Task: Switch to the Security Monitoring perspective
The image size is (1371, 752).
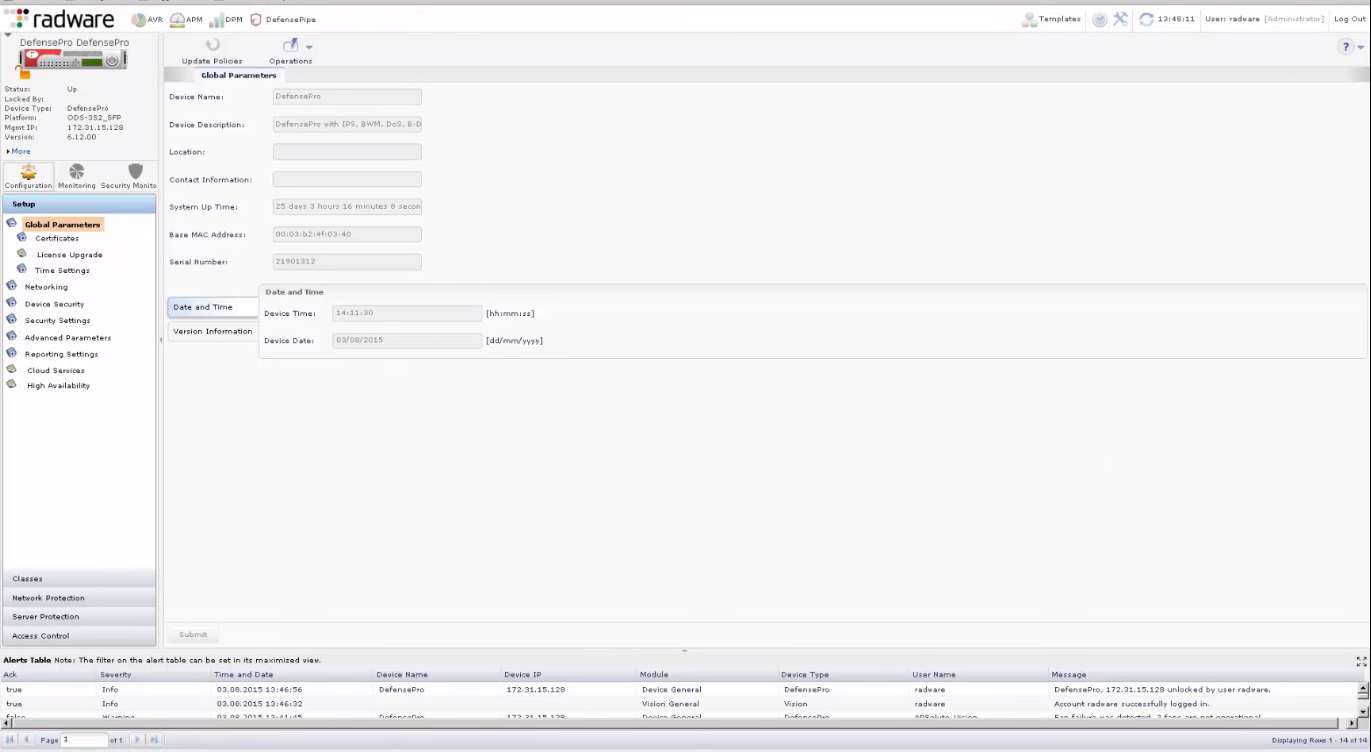Action: [129, 176]
